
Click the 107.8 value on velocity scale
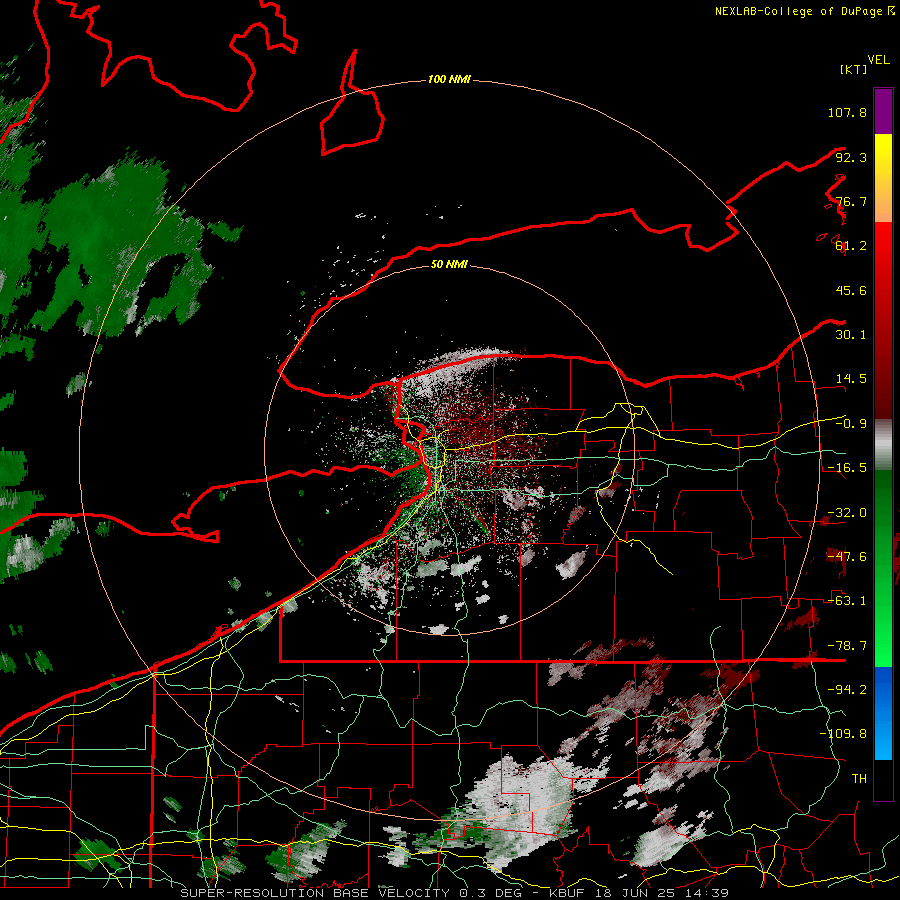click(x=847, y=112)
